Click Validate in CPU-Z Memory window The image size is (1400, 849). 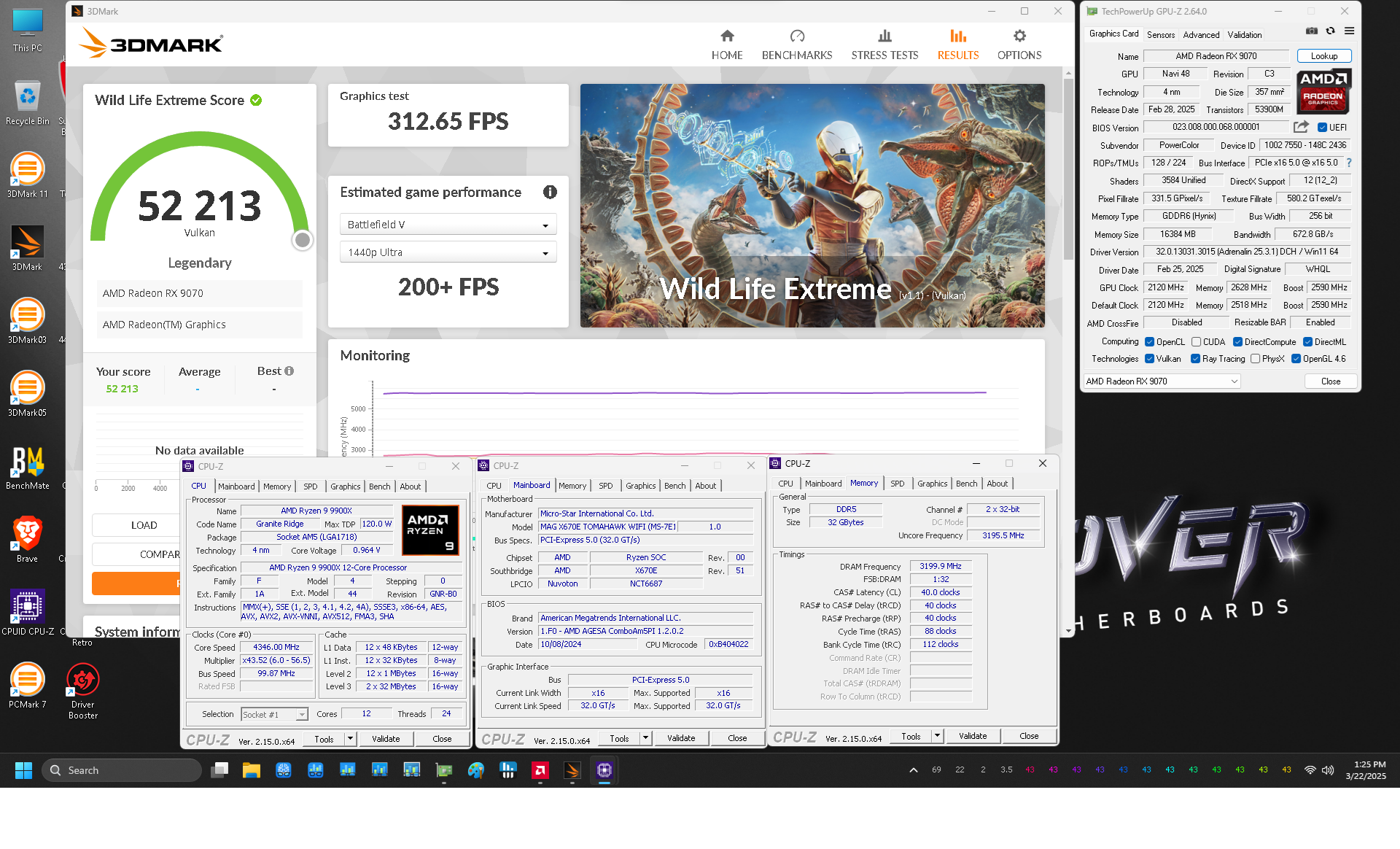pyautogui.click(x=973, y=737)
